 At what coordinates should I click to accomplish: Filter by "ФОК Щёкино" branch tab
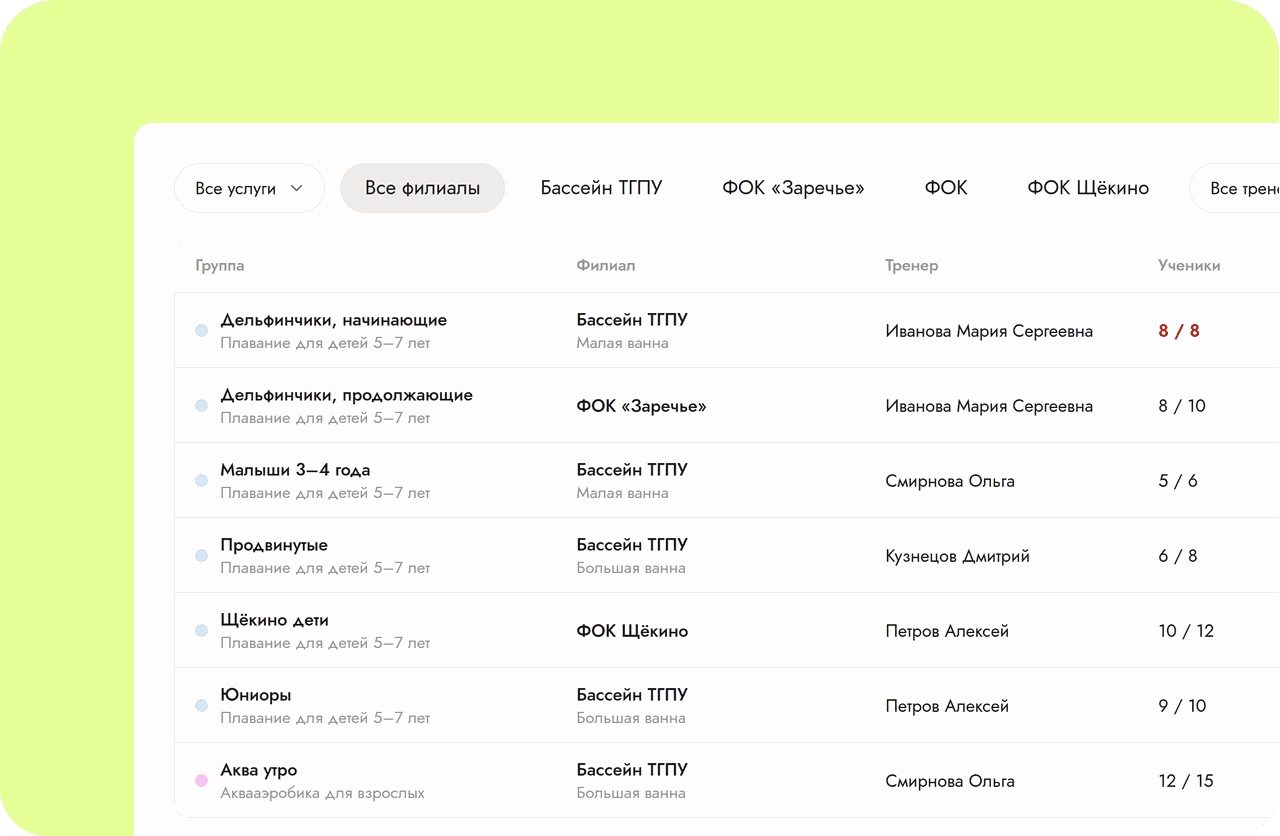[1088, 188]
